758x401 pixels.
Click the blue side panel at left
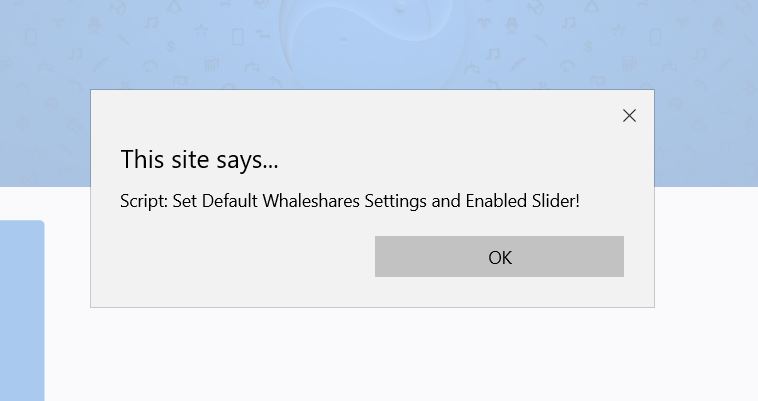tap(22, 310)
